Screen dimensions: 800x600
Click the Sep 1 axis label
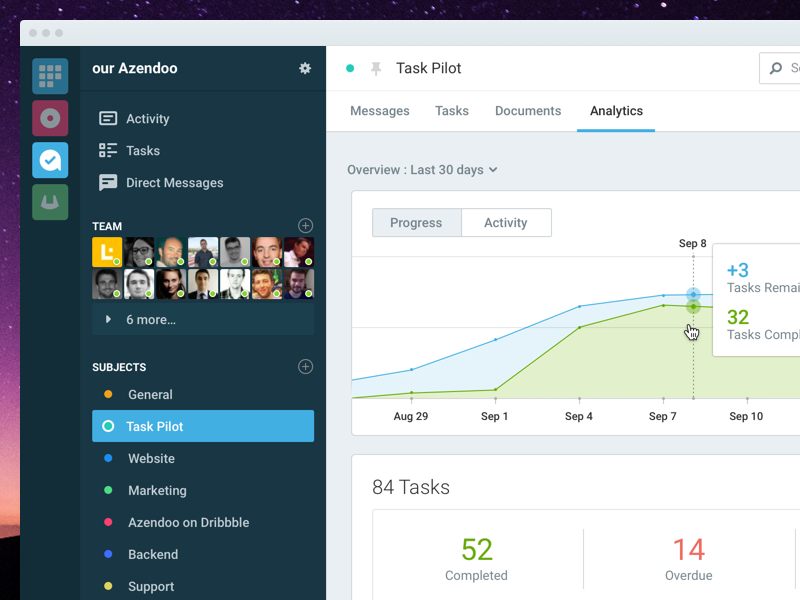(x=494, y=416)
